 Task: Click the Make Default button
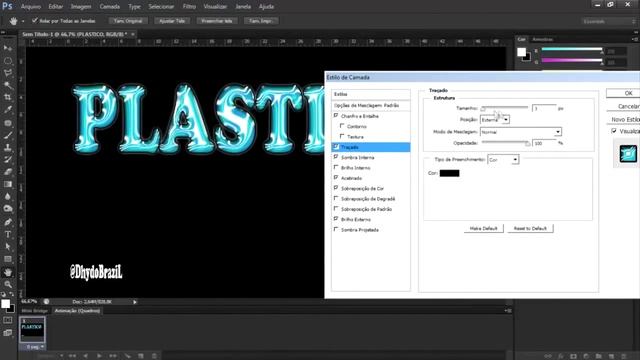click(484, 229)
